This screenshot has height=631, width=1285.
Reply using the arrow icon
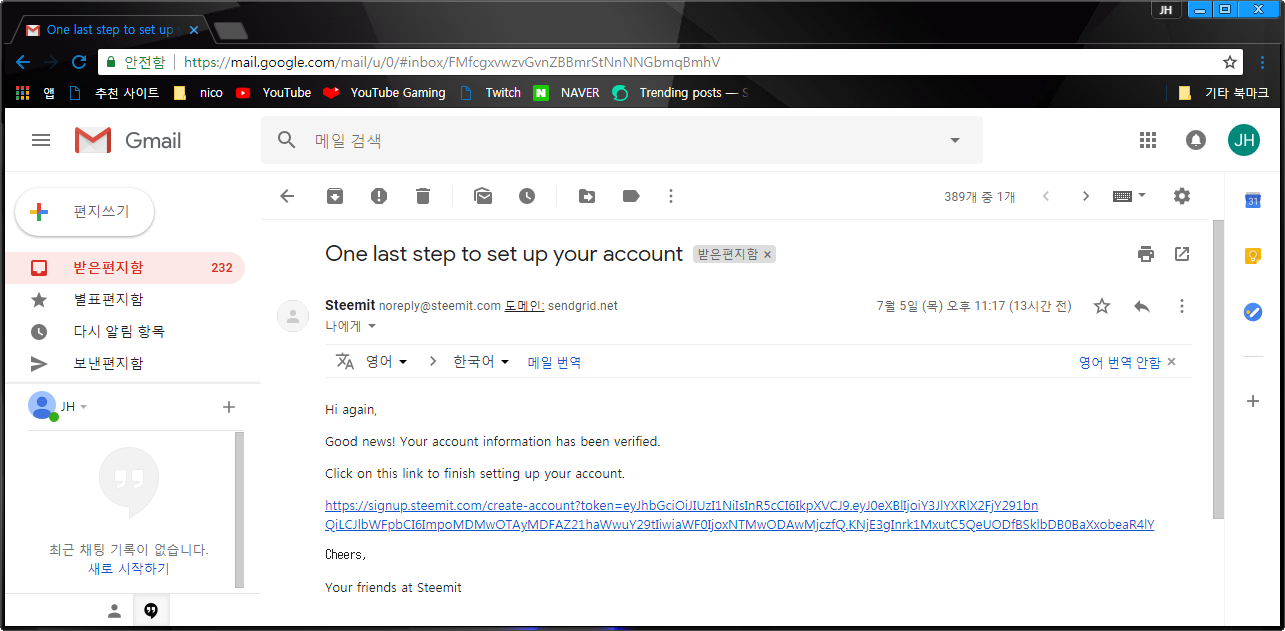(x=1142, y=306)
